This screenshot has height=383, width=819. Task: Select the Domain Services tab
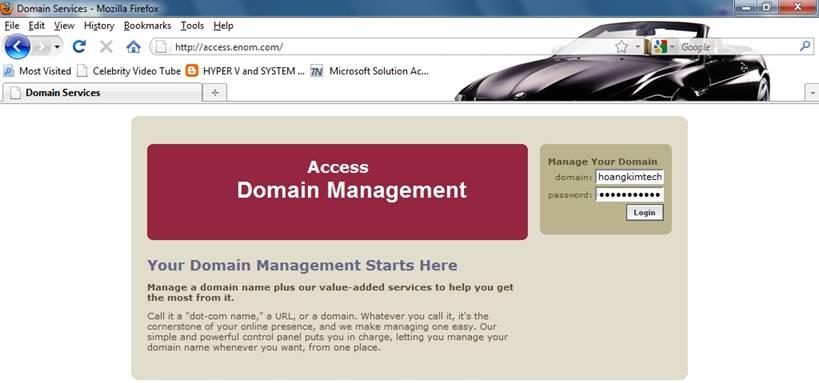[x=102, y=92]
